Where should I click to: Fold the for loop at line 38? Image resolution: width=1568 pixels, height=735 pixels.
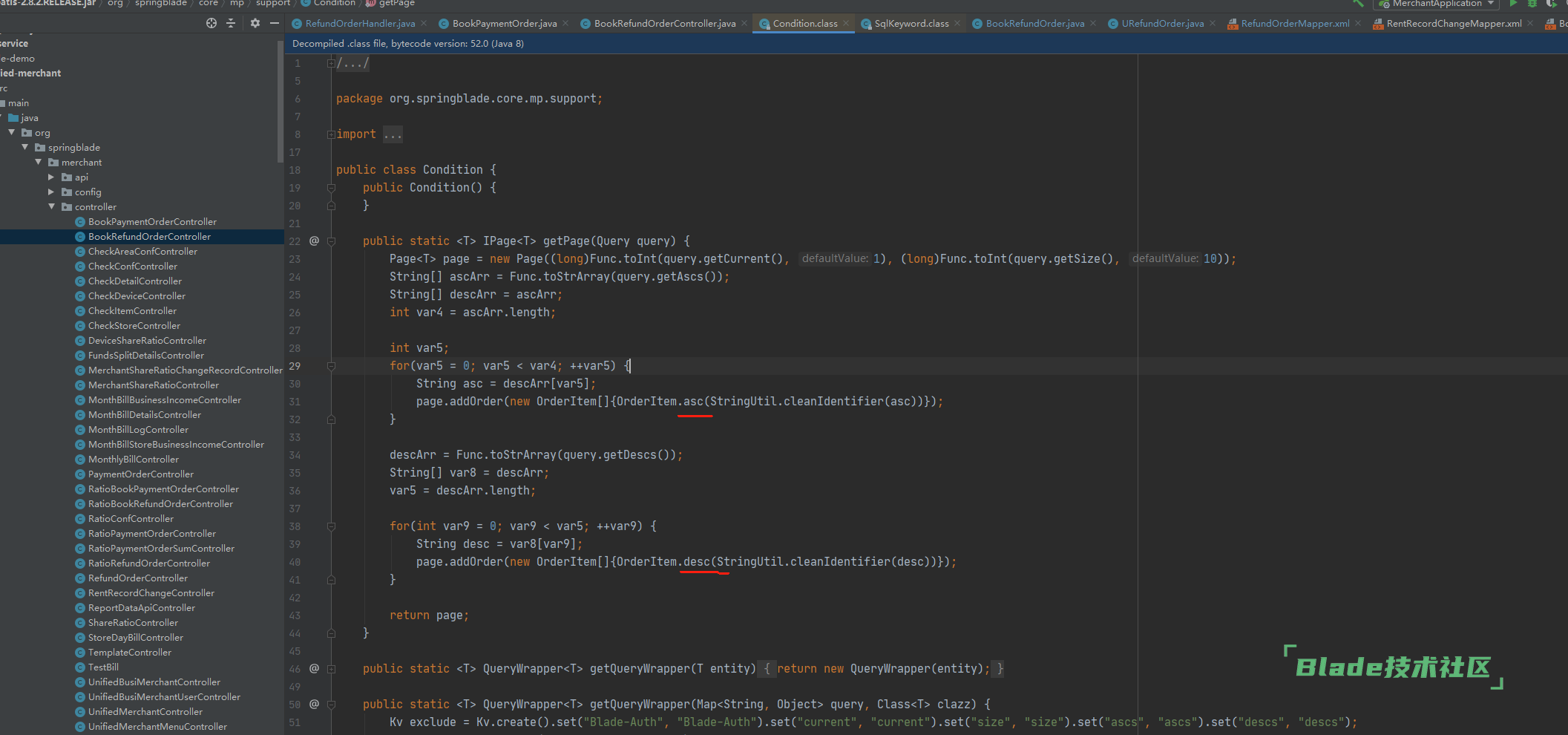(x=331, y=526)
